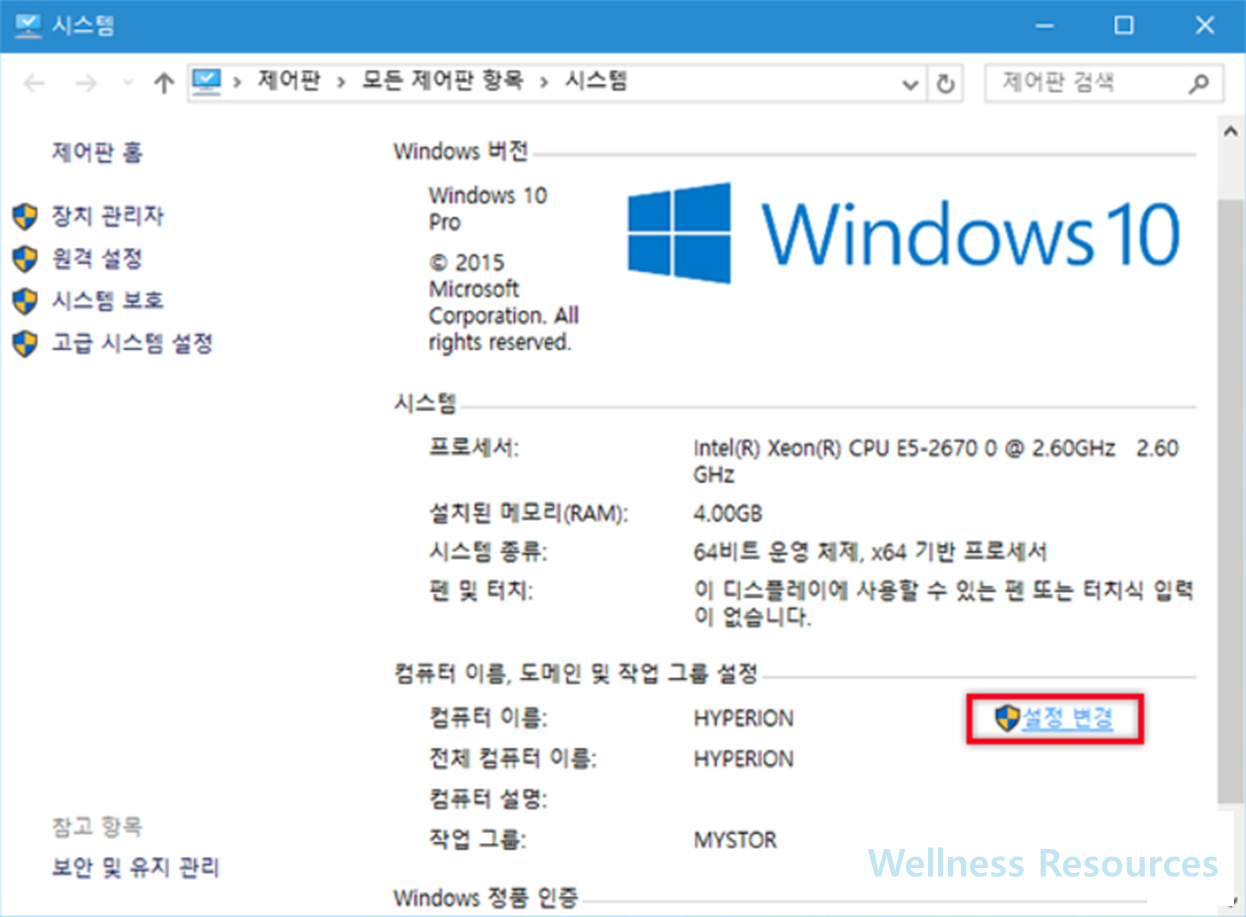The width and height of the screenshot is (1246, 917).
Task: Minimize the 시스템 window
Action: tap(1043, 25)
